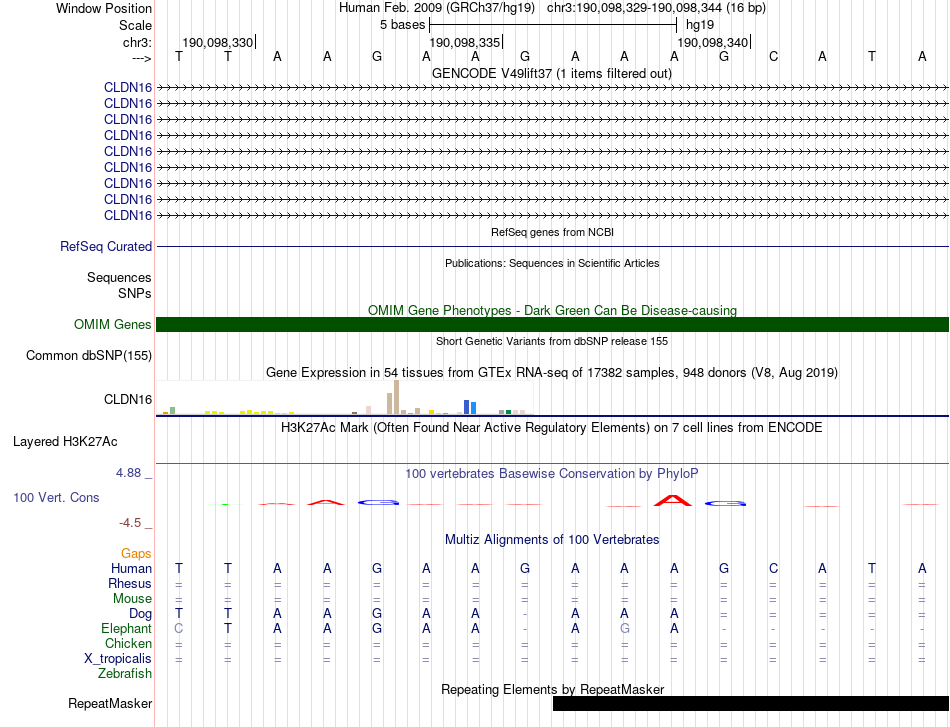Open RefSeq genes from NCBI track title
Image resolution: width=950 pixels, height=727 pixels.
pyautogui.click(x=552, y=232)
